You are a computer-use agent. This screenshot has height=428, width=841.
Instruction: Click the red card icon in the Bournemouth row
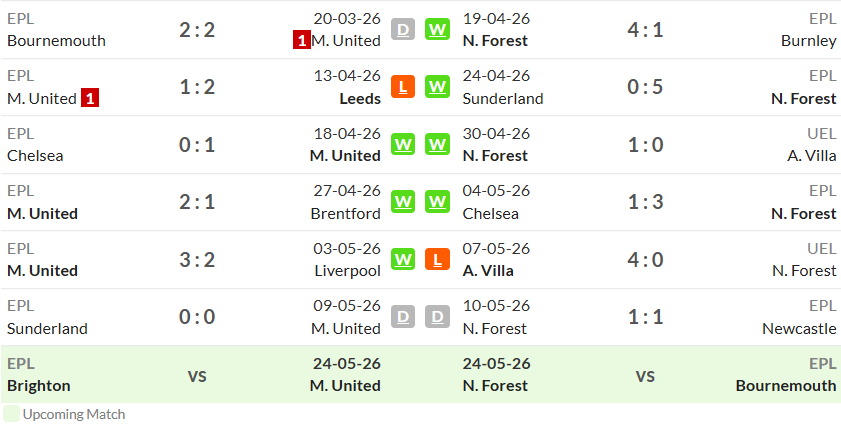click(x=301, y=41)
